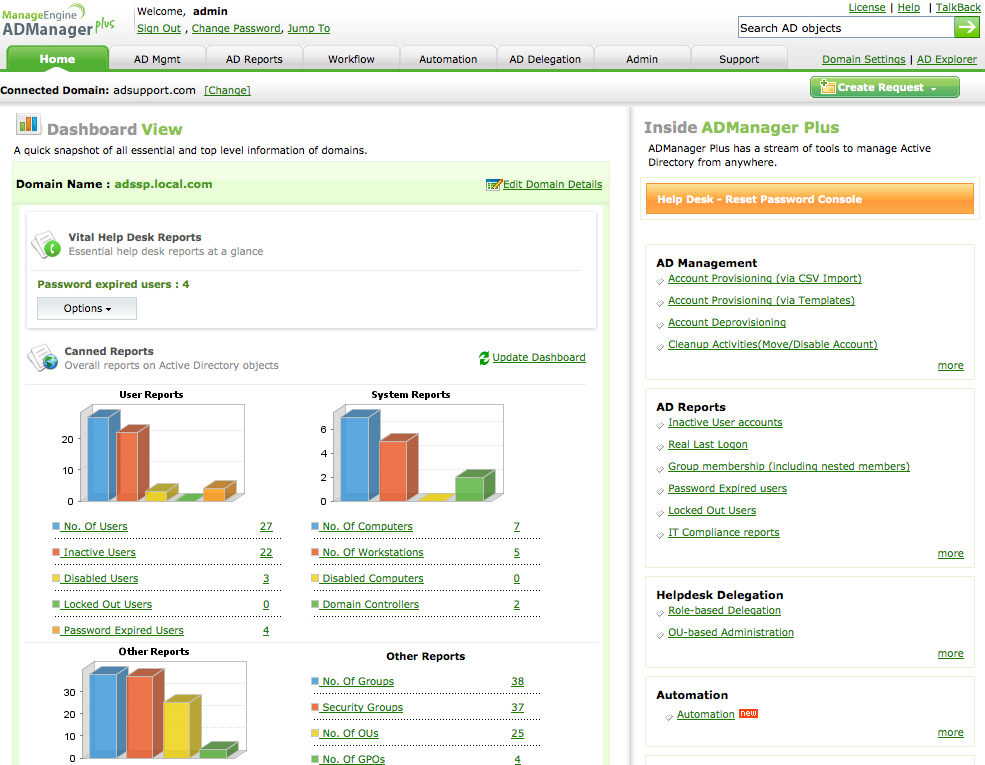Viewport: 985px width, 765px height.
Task: Open the Options dropdown under Password expired users
Action: [87, 308]
